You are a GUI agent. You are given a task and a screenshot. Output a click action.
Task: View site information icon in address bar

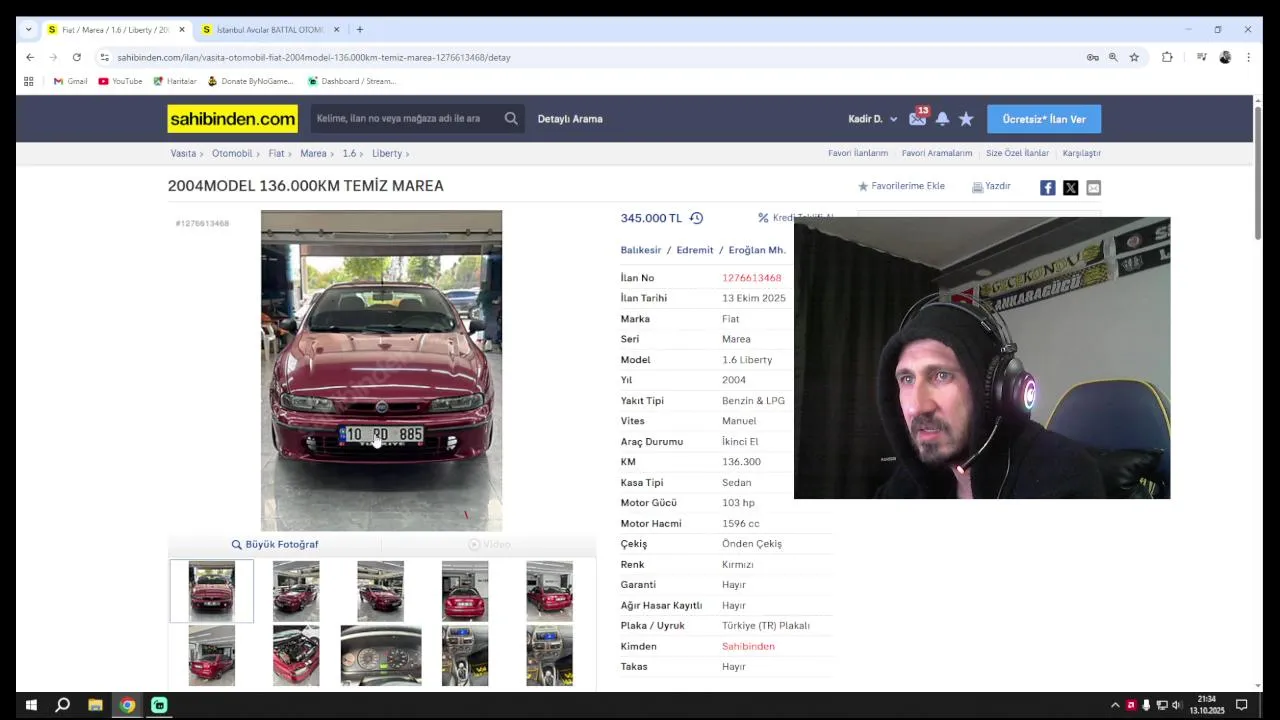pos(104,57)
